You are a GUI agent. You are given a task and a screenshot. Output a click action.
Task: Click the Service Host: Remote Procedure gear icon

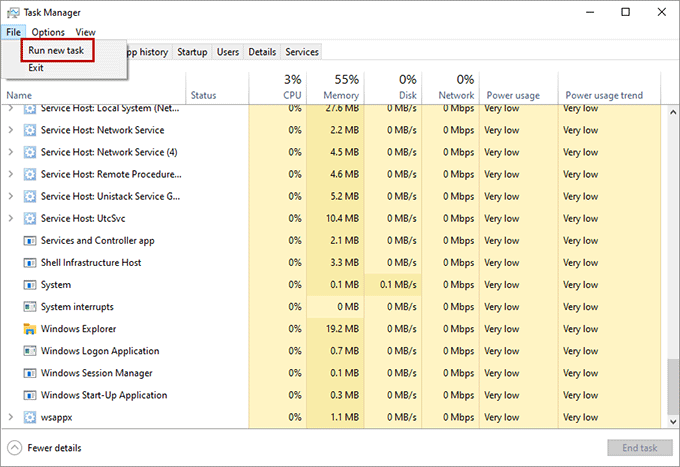[29, 174]
